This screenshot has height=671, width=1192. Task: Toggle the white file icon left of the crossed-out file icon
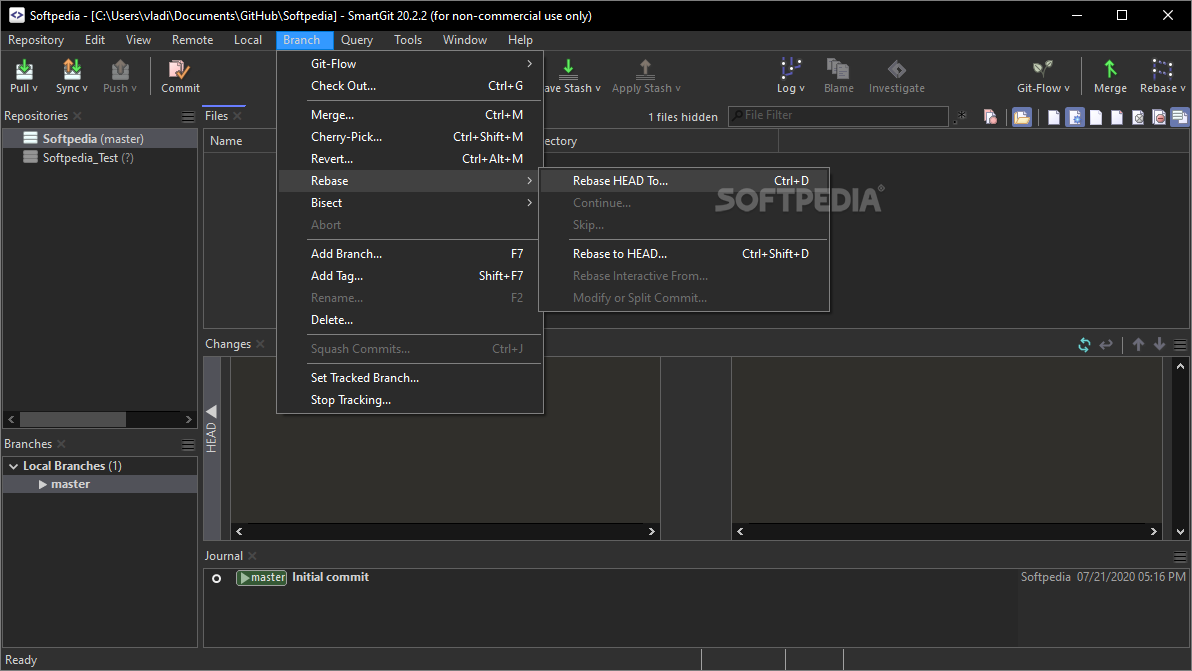tap(1117, 117)
